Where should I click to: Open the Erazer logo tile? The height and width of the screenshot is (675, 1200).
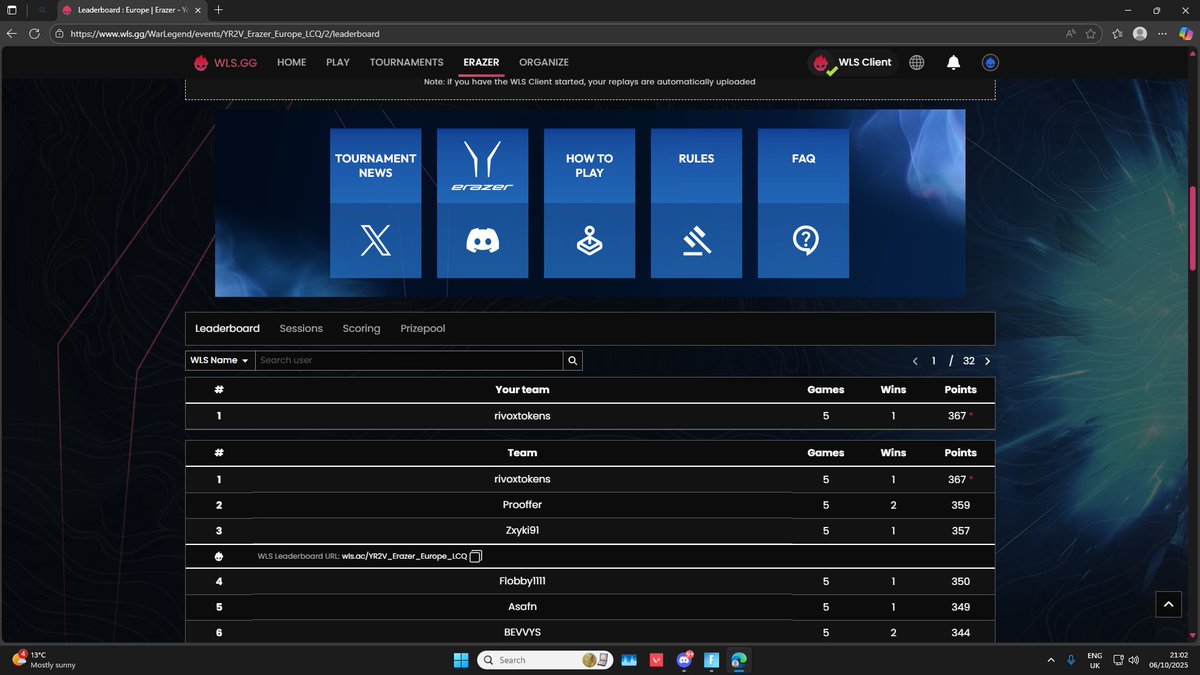[x=482, y=166]
